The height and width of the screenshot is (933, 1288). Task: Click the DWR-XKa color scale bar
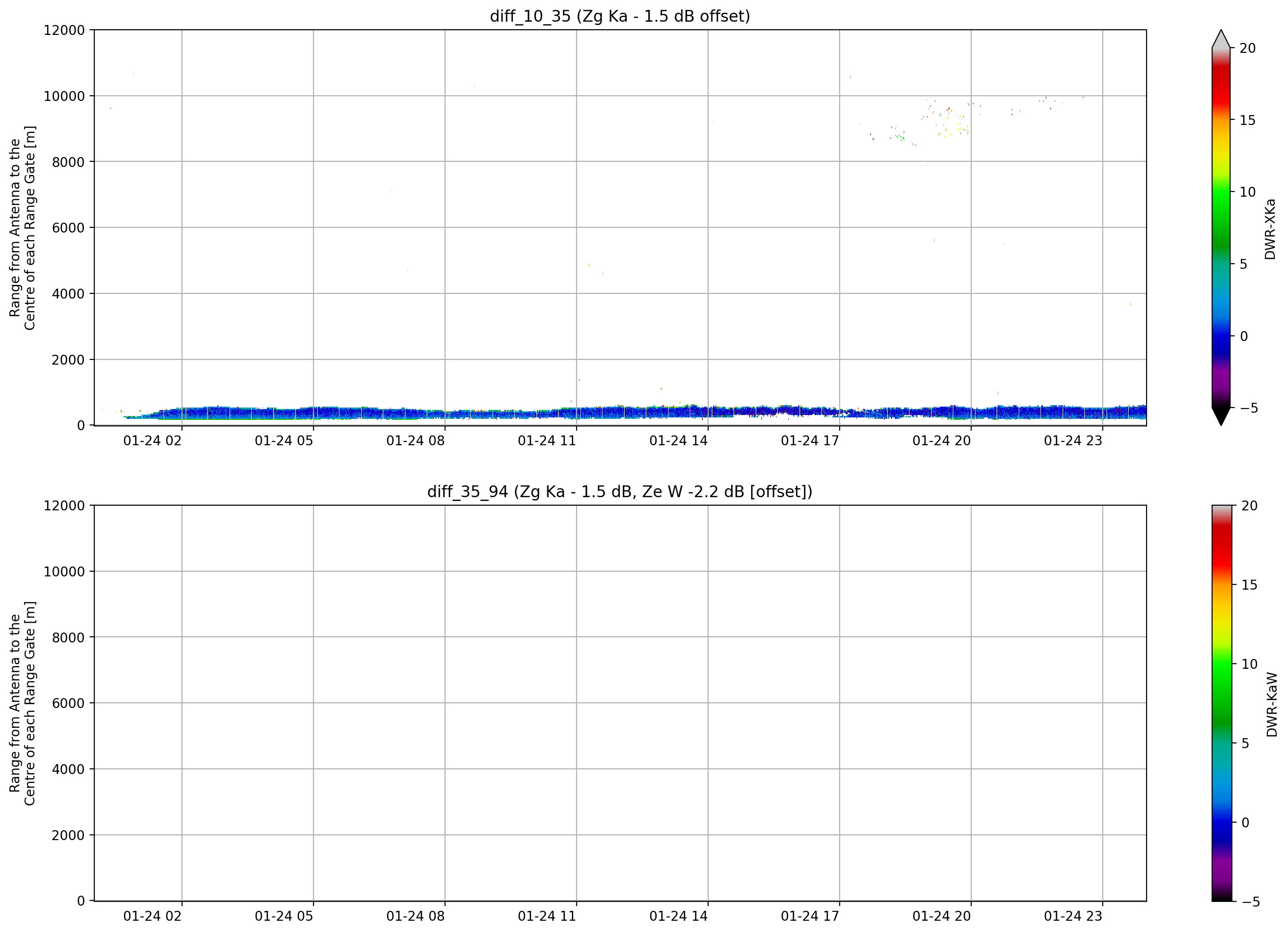(1221, 228)
